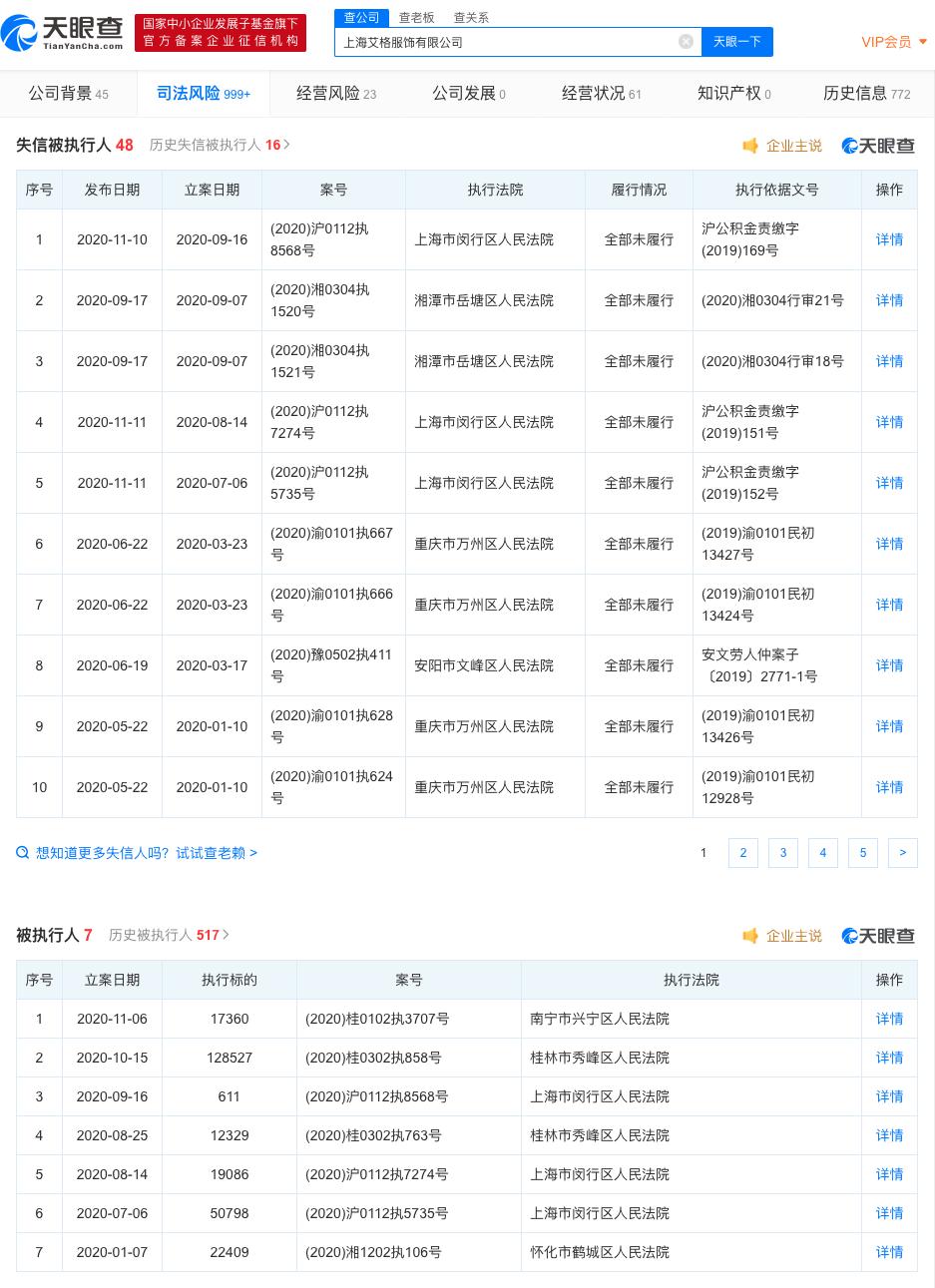Image resolution: width=935 pixels, height=1288 pixels.
Task: Jump to page 3 of dishonest debtors
Action: tap(782, 853)
